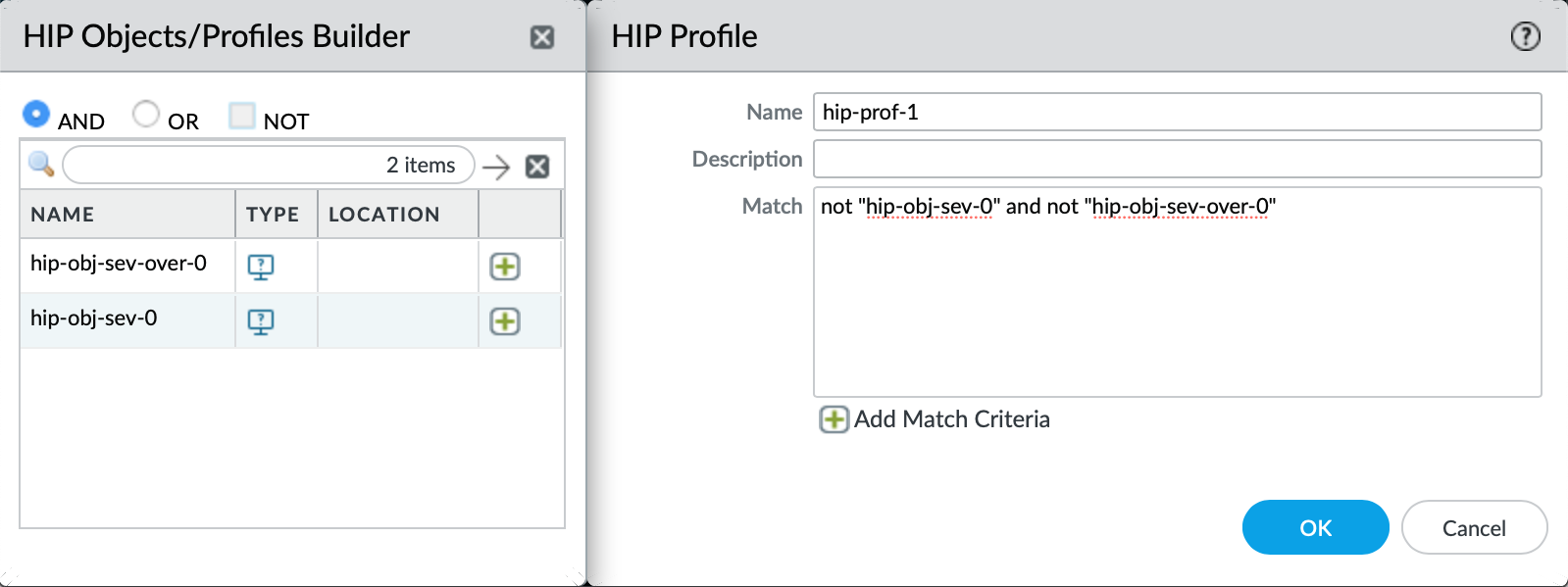Select the AND radio button
Image resolution: width=1568 pixels, height=587 pixels.
(x=36, y=115)
